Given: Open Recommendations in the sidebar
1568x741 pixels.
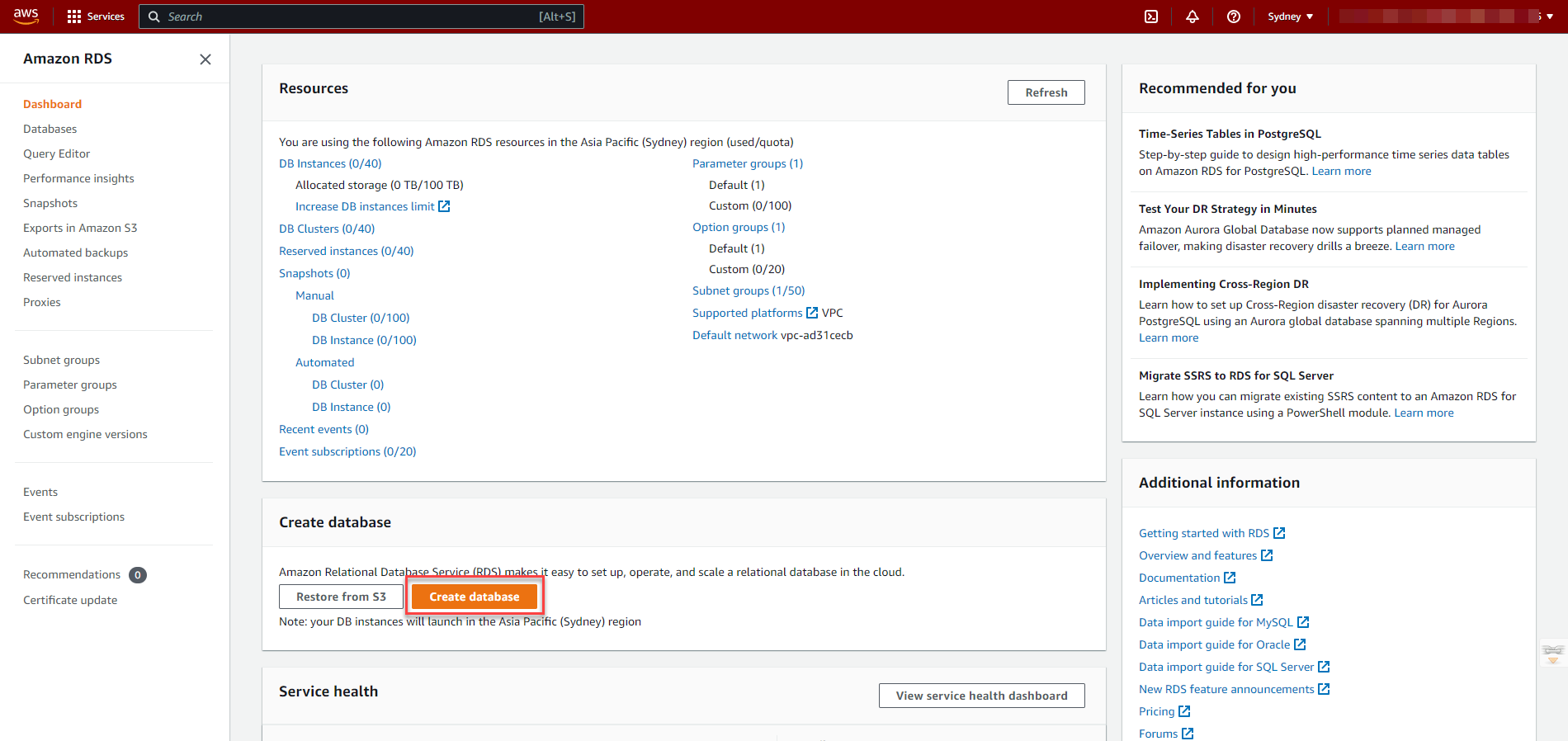Looking at the screenshot, I should coord(72,574).
